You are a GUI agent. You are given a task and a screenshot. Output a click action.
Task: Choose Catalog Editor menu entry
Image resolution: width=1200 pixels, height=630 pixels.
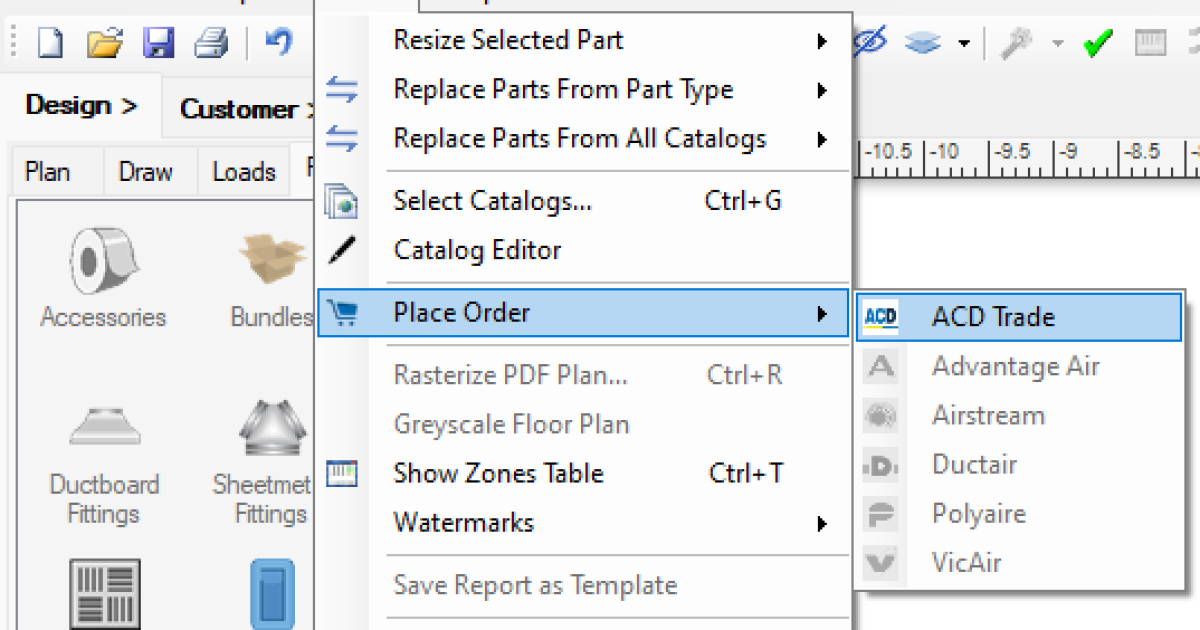coord(477,250)
